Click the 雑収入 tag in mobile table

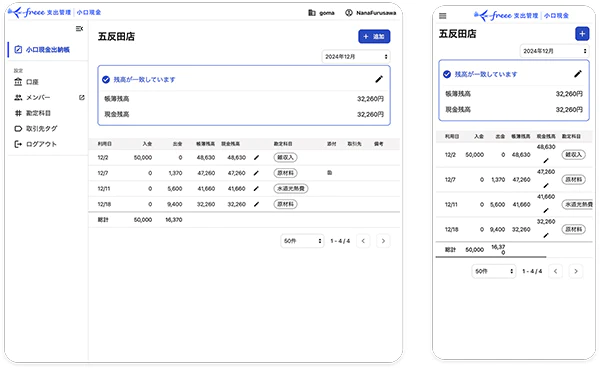pos(573,155)
